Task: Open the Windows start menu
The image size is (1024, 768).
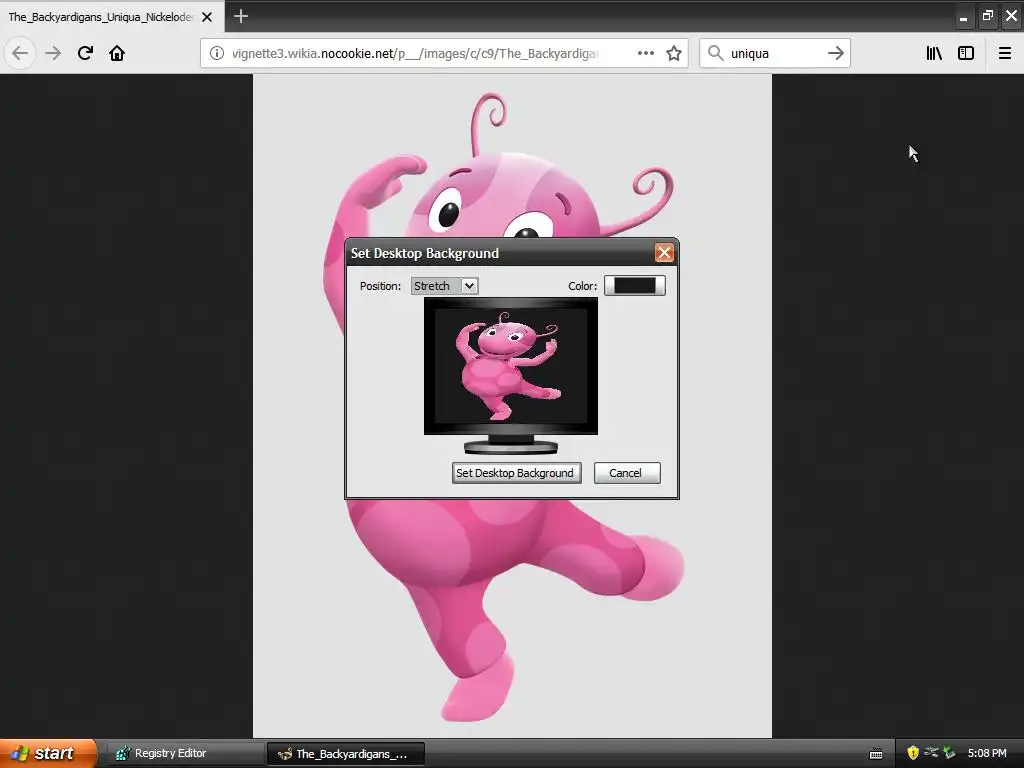Action: coord(47,753)
